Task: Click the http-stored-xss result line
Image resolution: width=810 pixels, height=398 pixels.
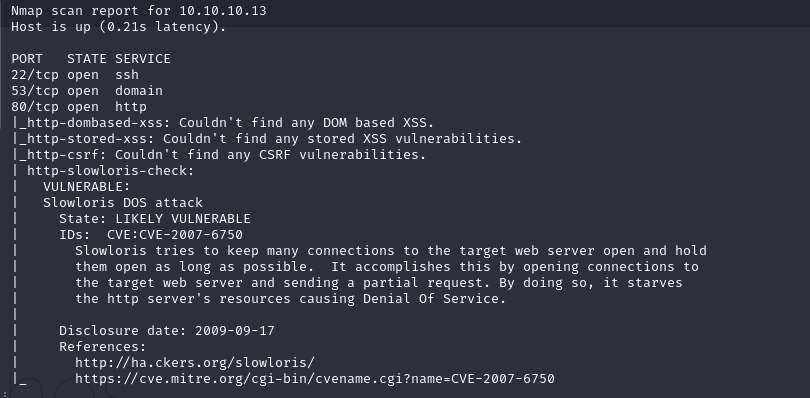Action: (270, 139)
